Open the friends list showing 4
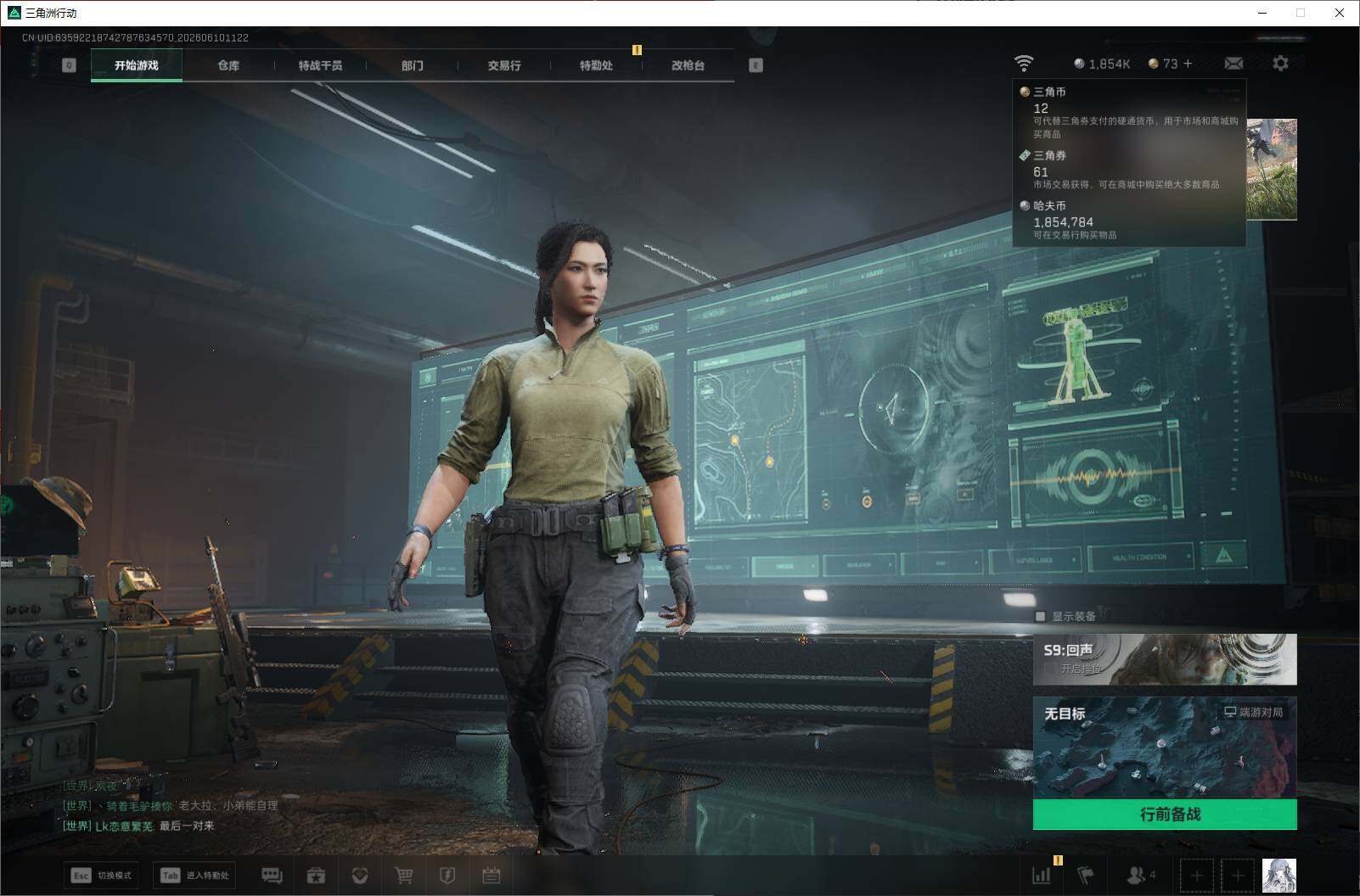Screen dimensions: 1360x896 click(1140, 875)
